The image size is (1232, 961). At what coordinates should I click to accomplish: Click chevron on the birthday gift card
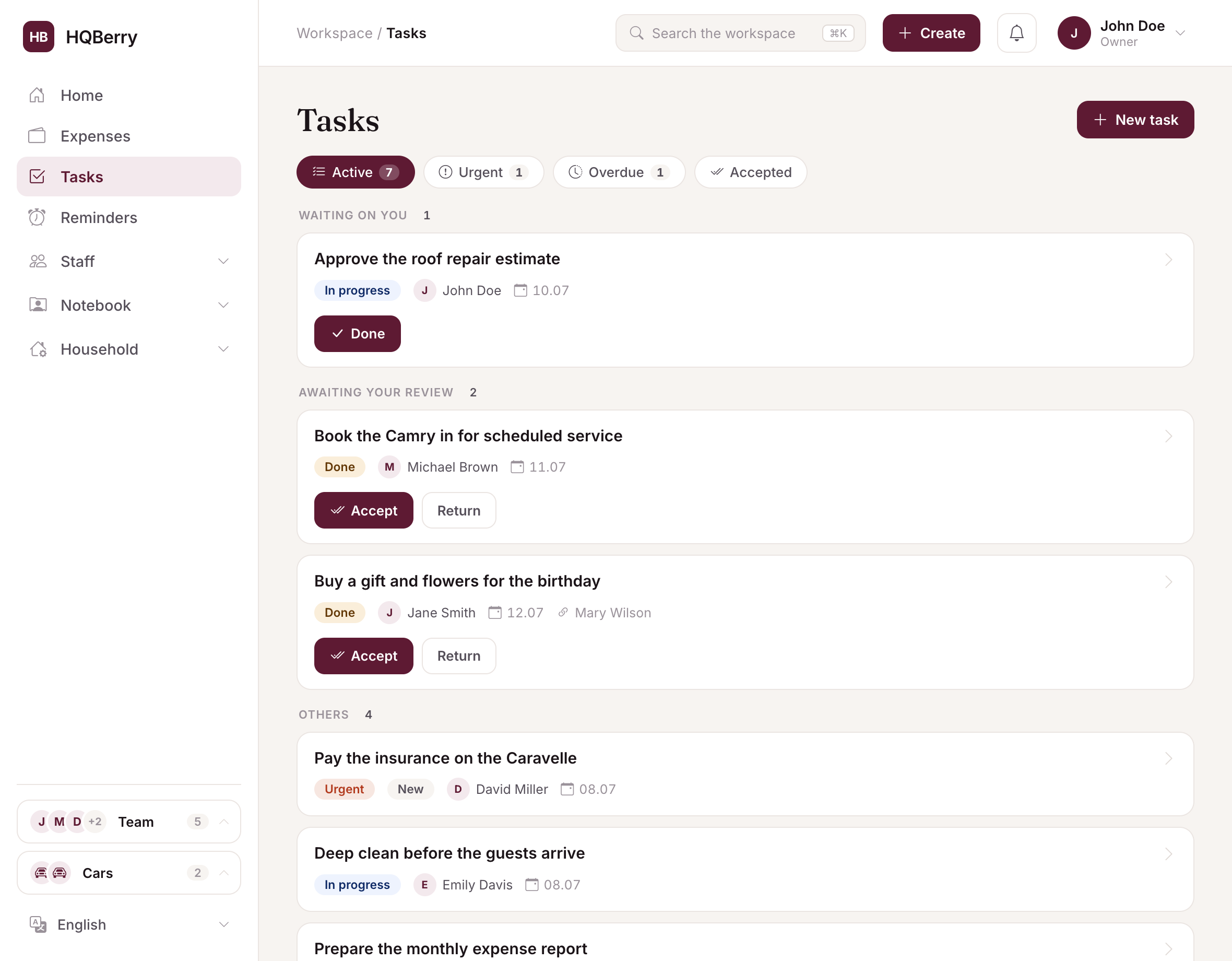(1168, 582)
